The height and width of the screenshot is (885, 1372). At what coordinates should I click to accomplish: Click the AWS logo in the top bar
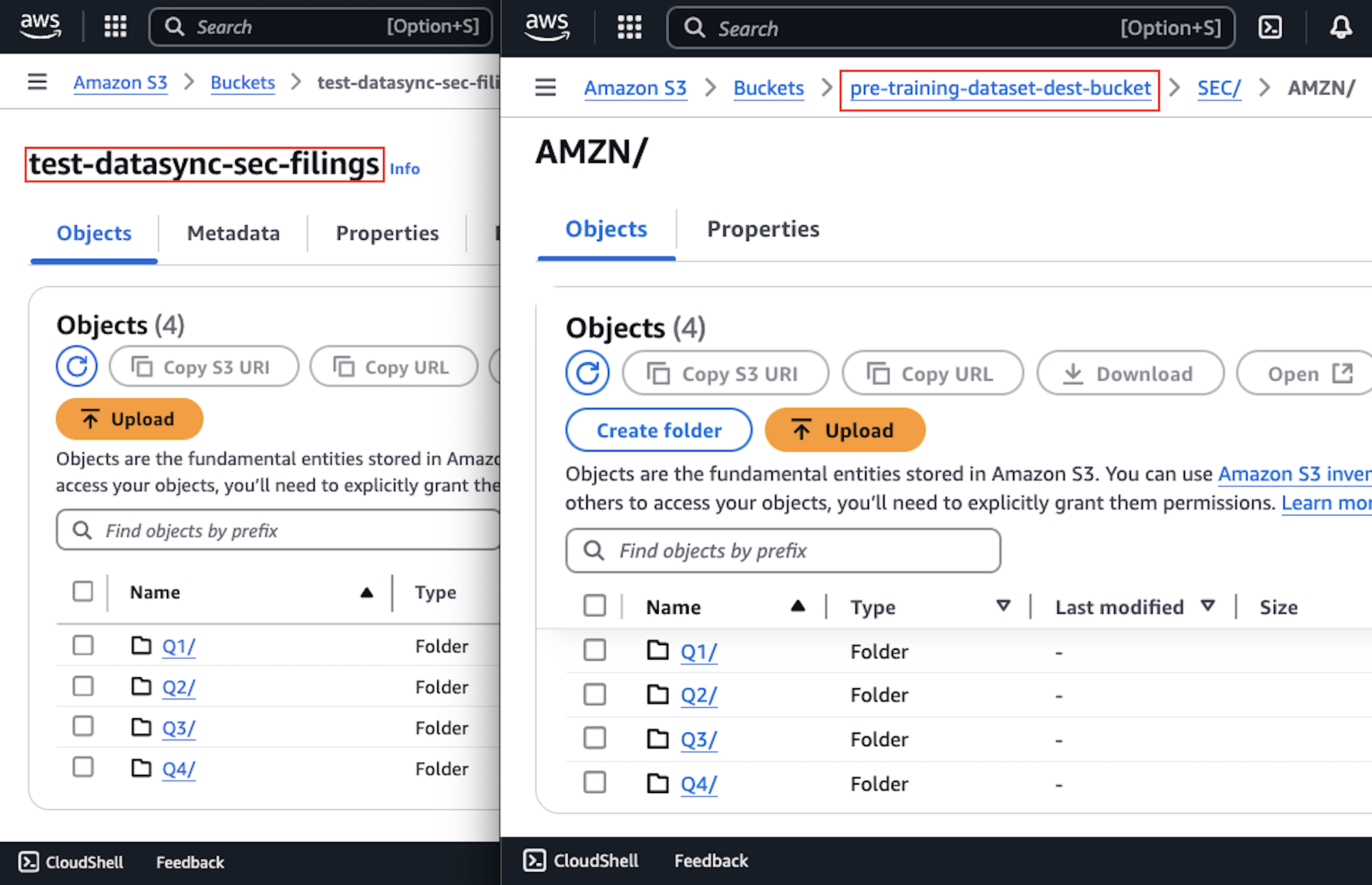(547, 26)
